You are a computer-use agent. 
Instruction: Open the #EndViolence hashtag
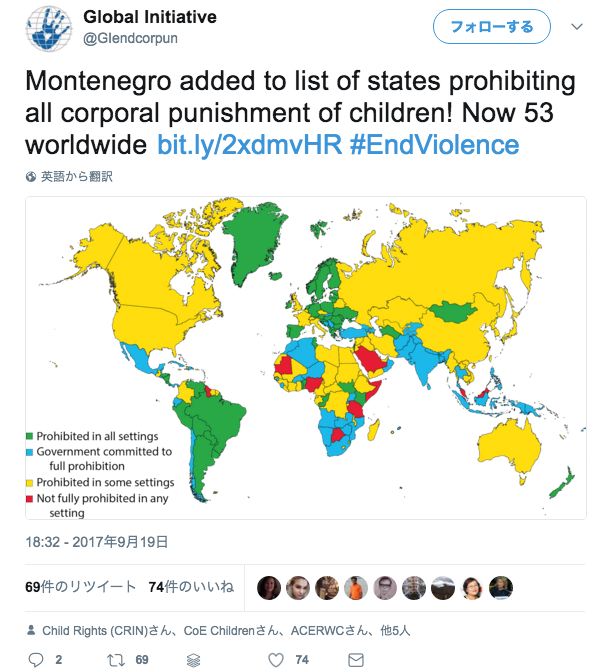[434, 146]
